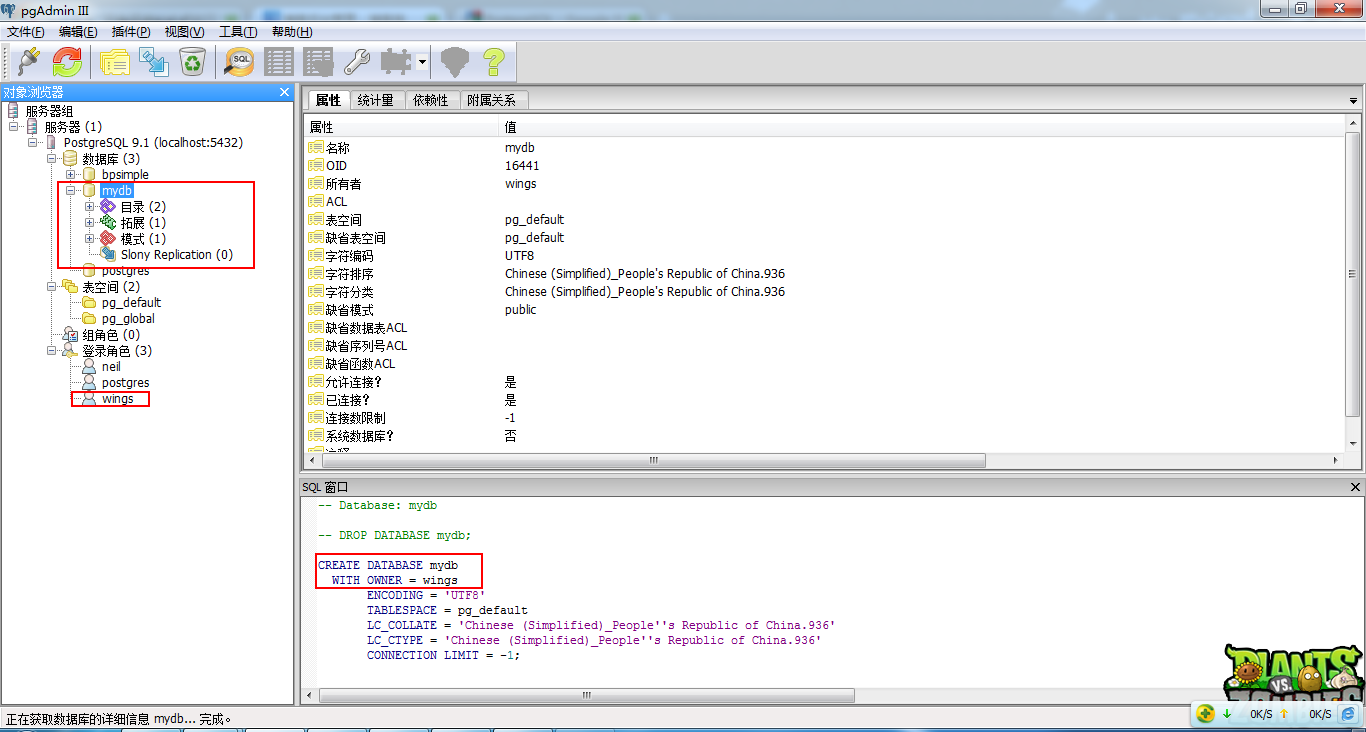Collapse the 表空间 (2) tablespaces node
1366x732 pixels.
pos(51,287)
